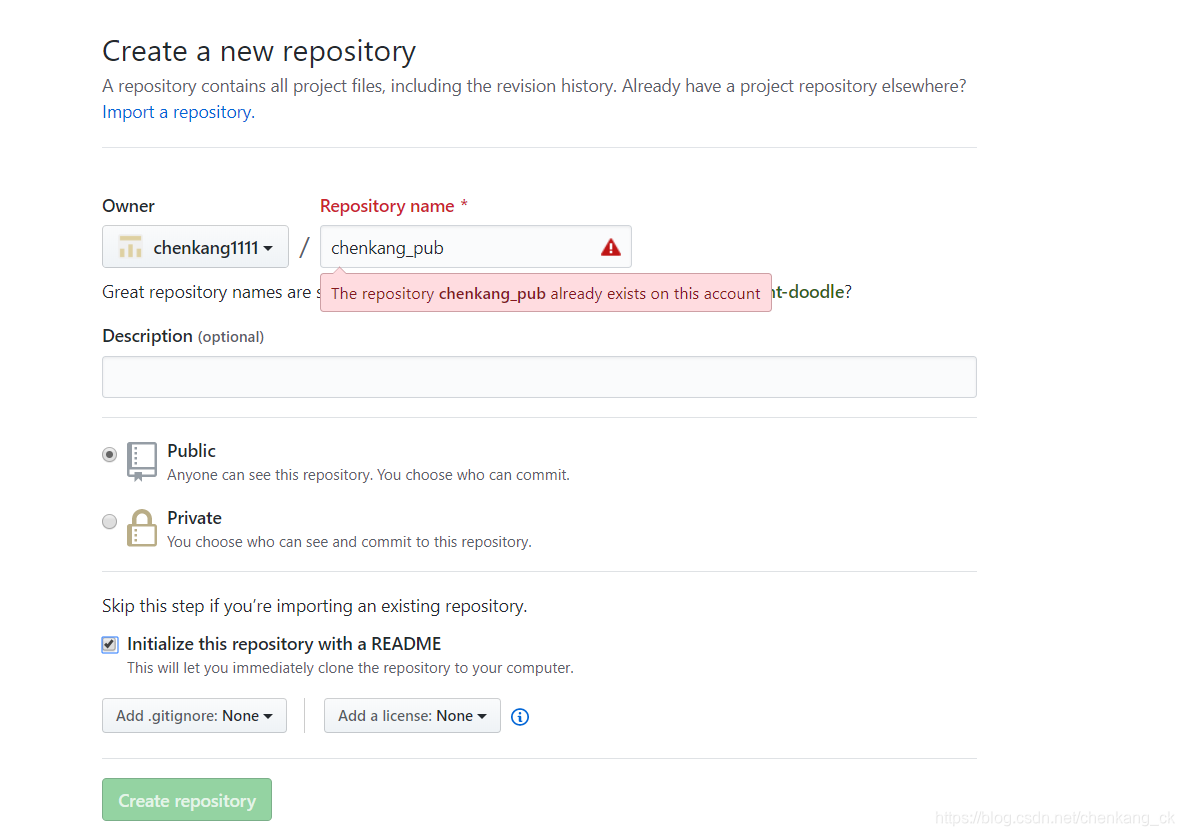This screenshot has width=1184, height=836.
Task: Click You choose who can see and commit text
Action: (349, 541)
